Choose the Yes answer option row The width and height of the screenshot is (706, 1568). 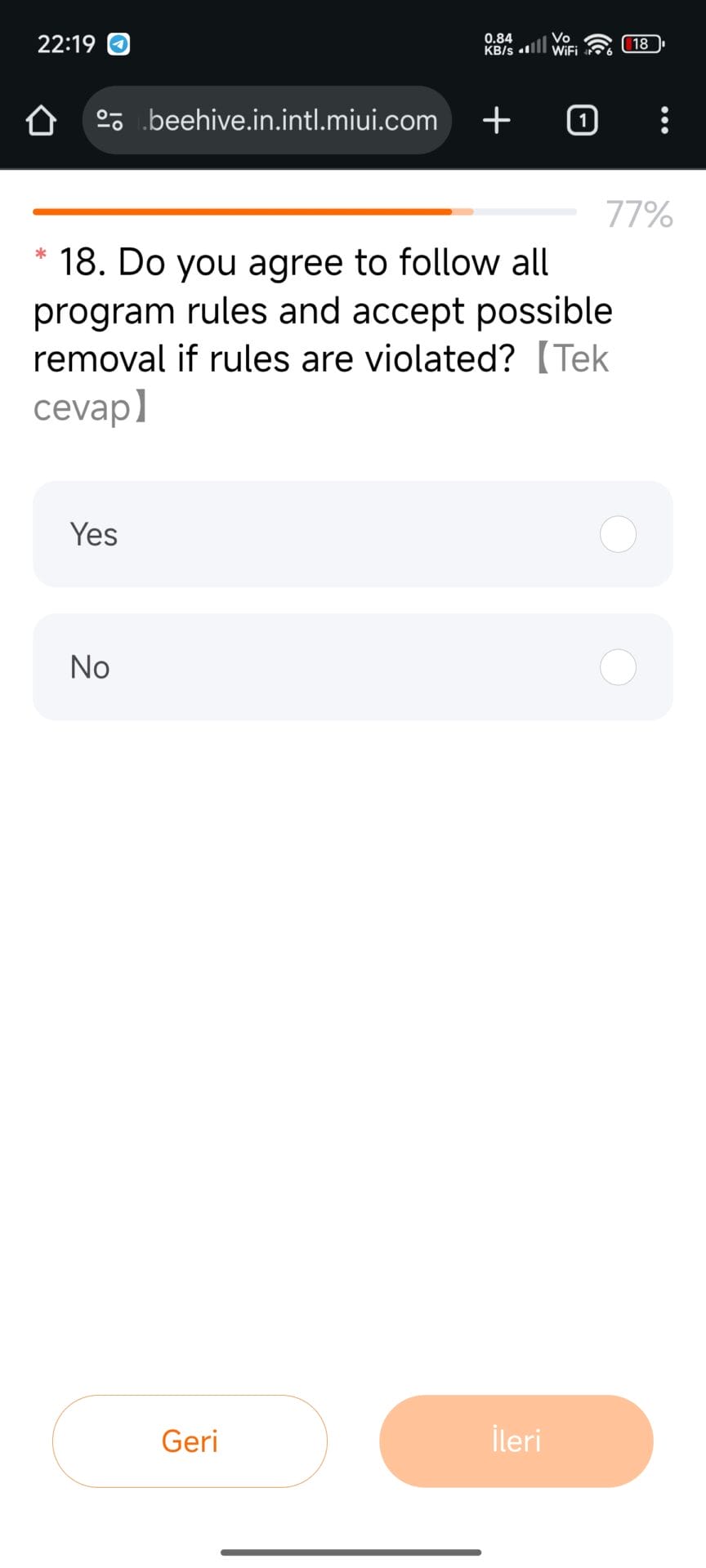click(327, 535)
